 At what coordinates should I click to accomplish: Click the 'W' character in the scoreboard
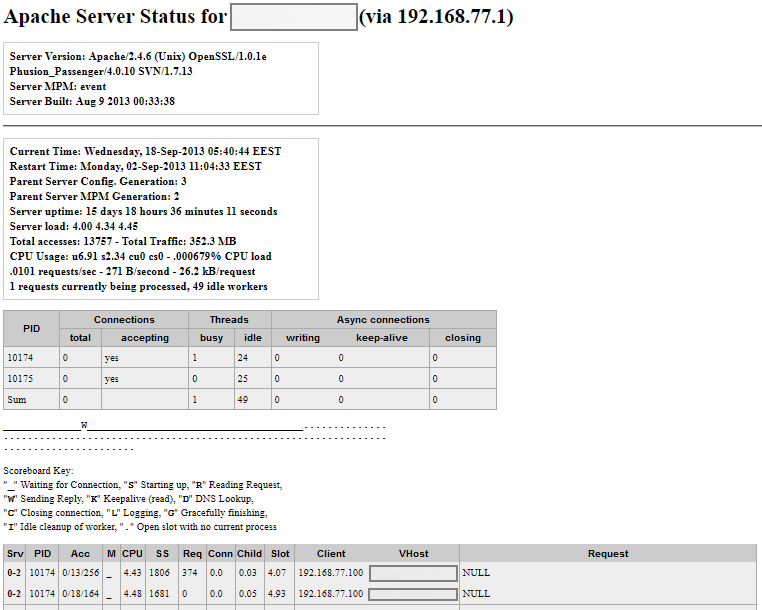click(84, 425)
